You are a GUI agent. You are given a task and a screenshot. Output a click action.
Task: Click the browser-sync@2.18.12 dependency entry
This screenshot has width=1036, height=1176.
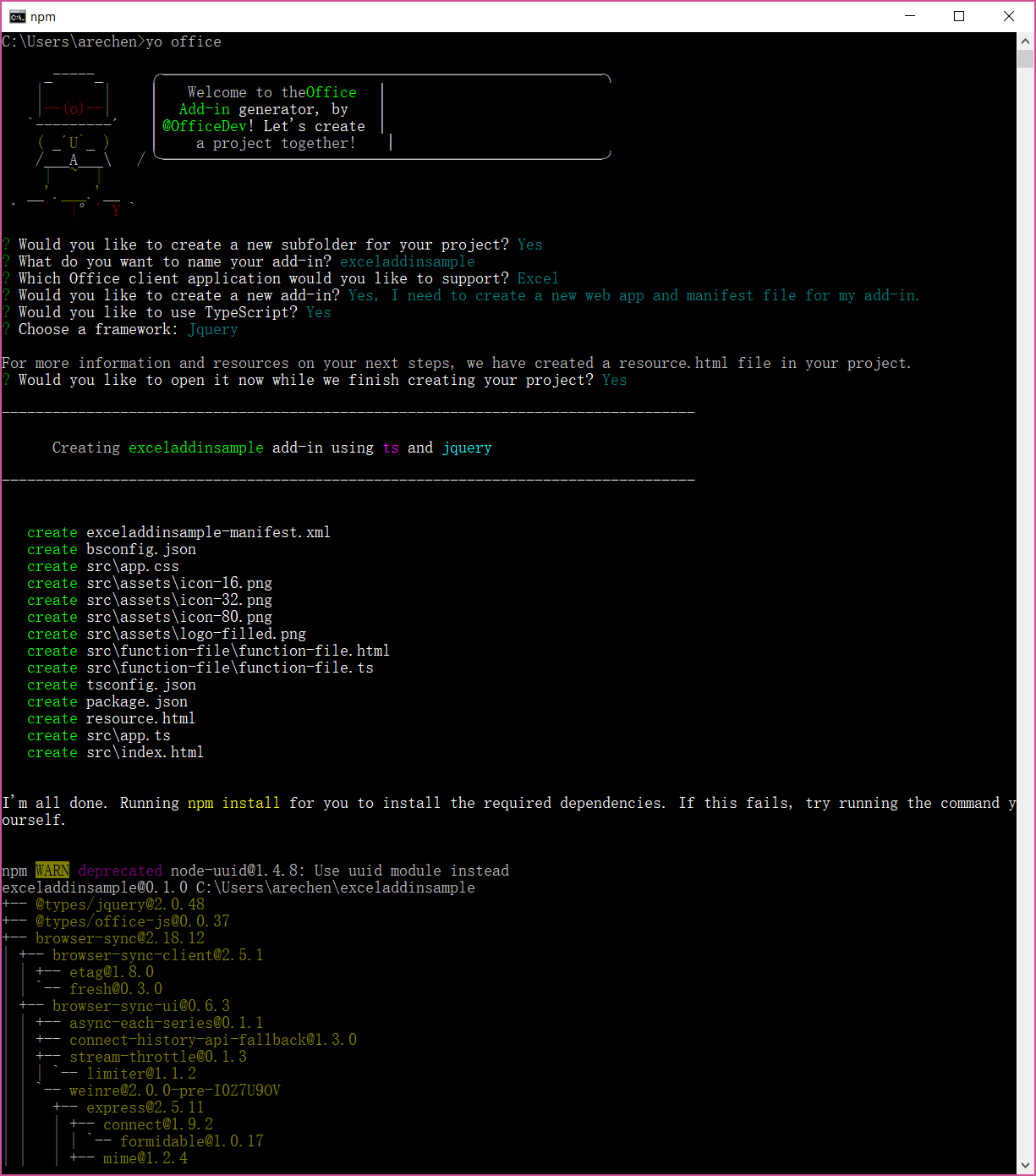coord(120,938)
